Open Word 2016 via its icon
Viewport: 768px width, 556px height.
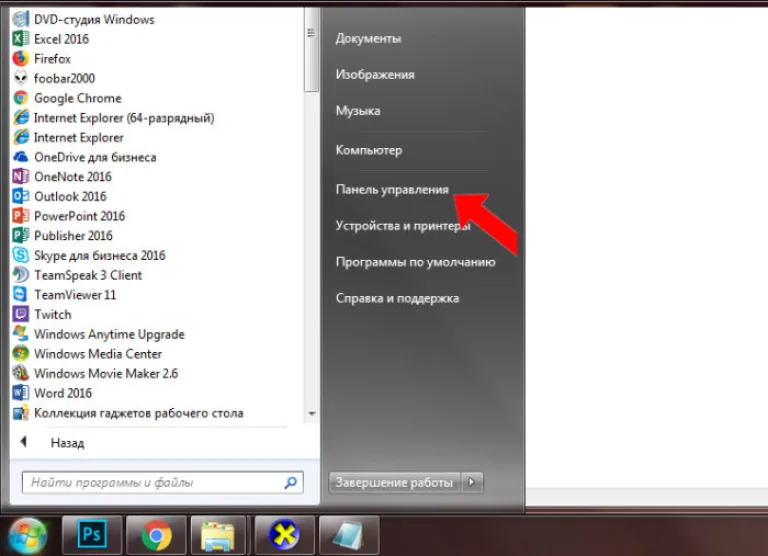click(21, 393)
